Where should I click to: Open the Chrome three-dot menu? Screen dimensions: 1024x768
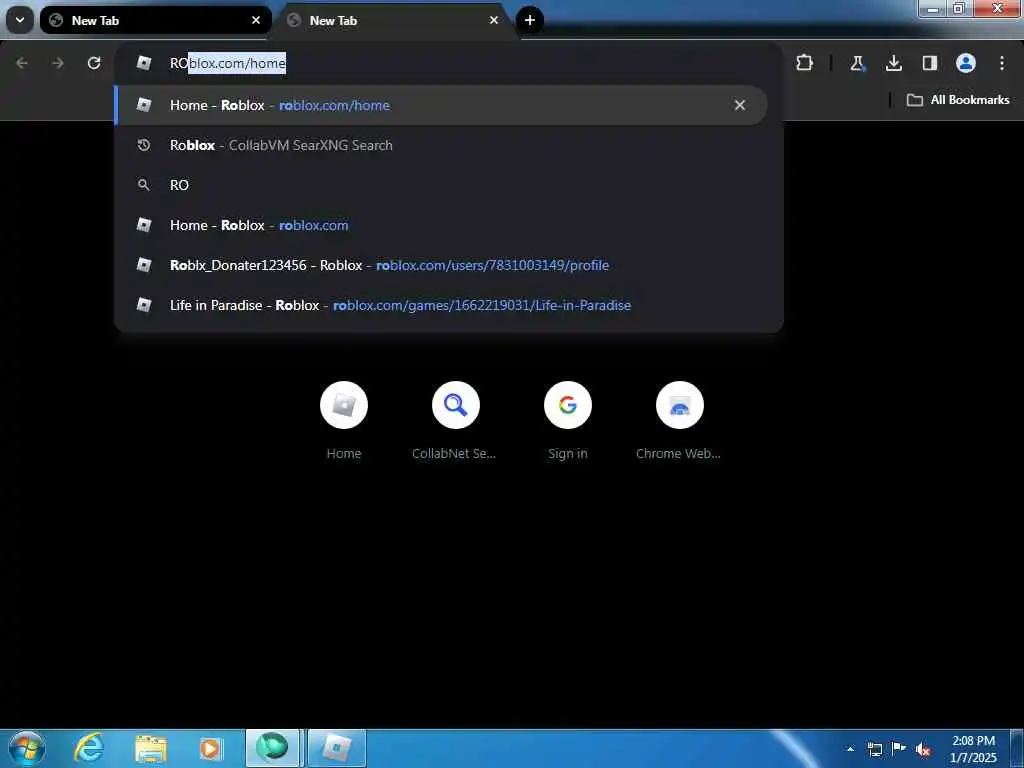coord(1002,63)
